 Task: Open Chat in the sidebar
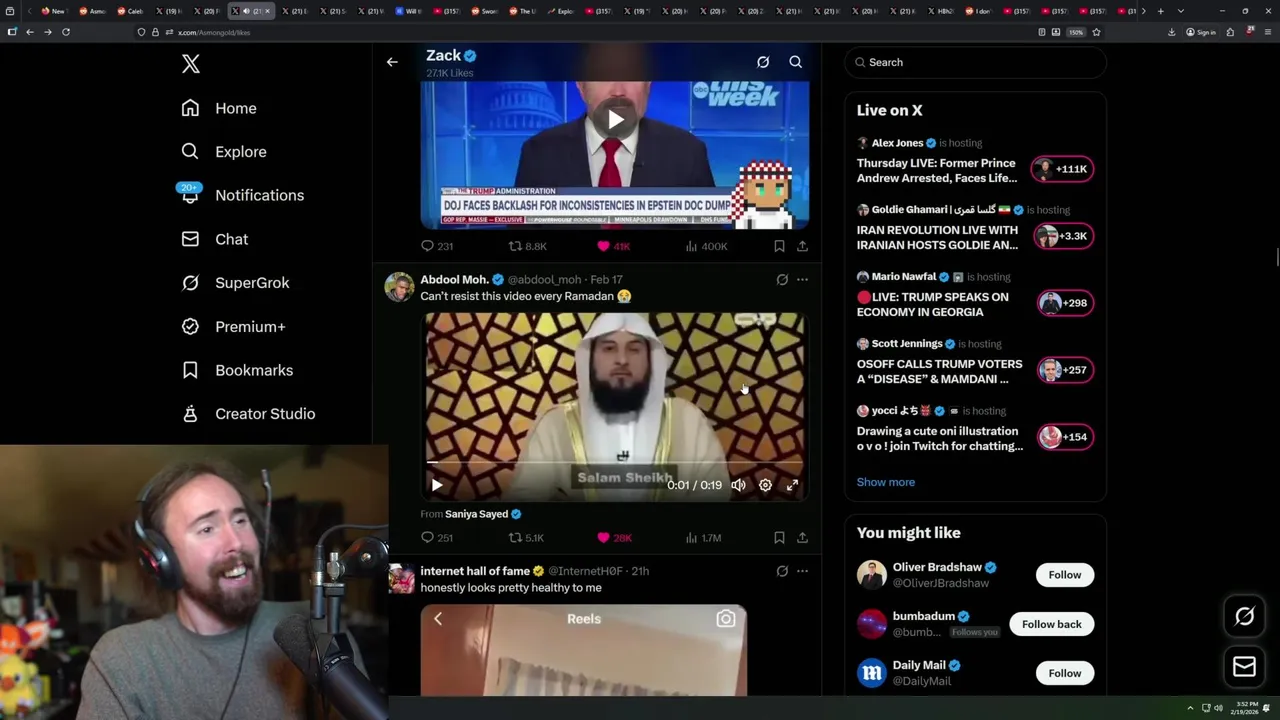[215, 239]
